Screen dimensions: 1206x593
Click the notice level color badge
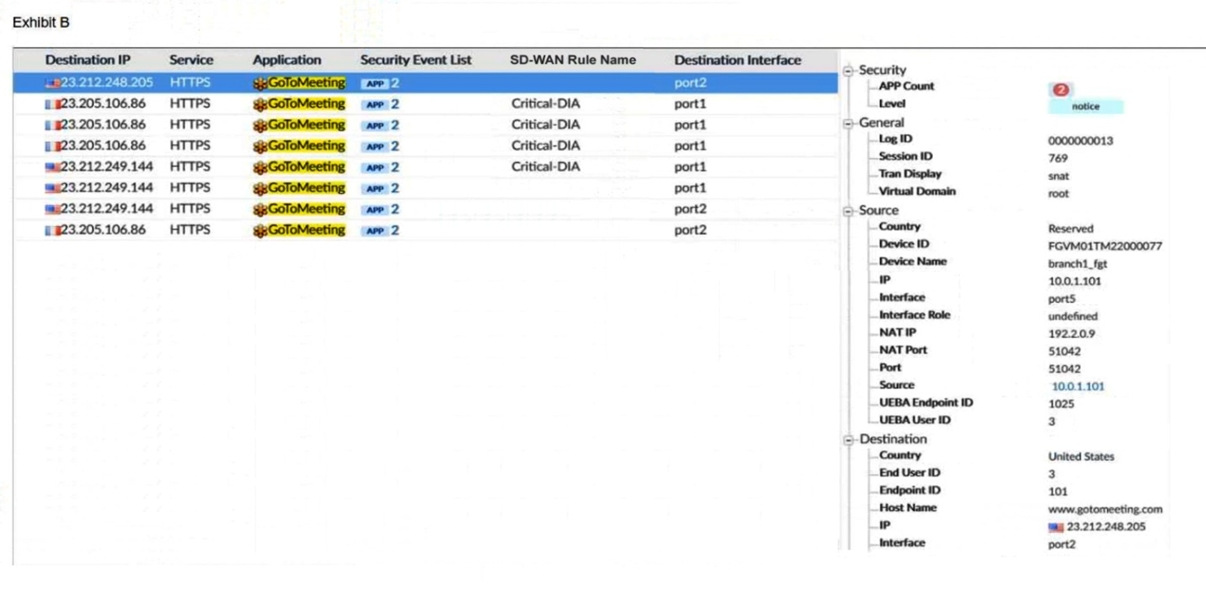[x=1085, y=106]
